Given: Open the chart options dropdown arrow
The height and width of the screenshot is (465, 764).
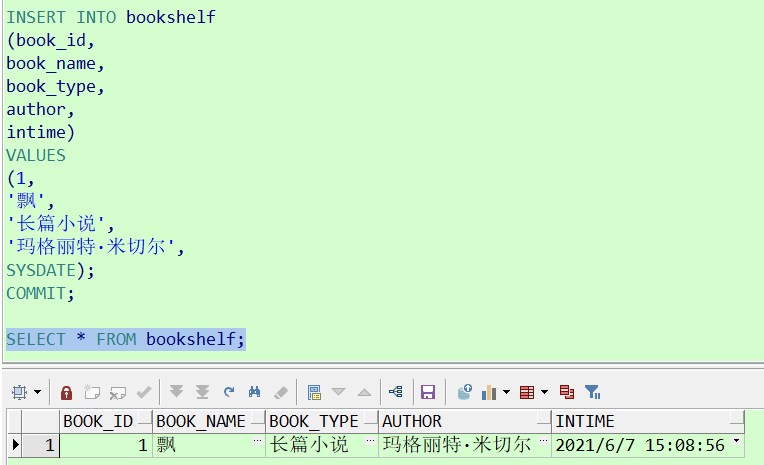Looking at the screenshot, I should [506, 392].
